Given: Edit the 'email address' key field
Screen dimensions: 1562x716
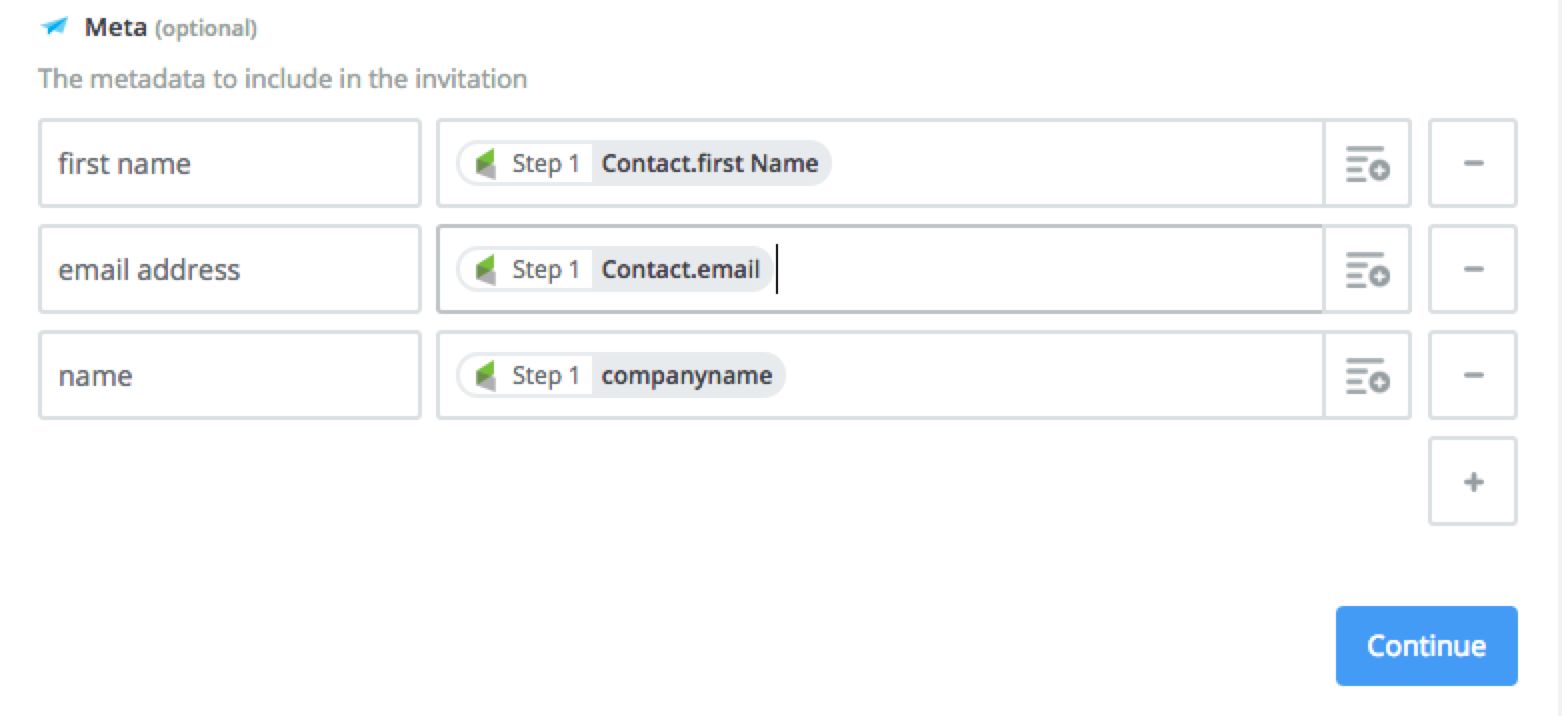Looking at the screenshot, I should click(229, 269).
